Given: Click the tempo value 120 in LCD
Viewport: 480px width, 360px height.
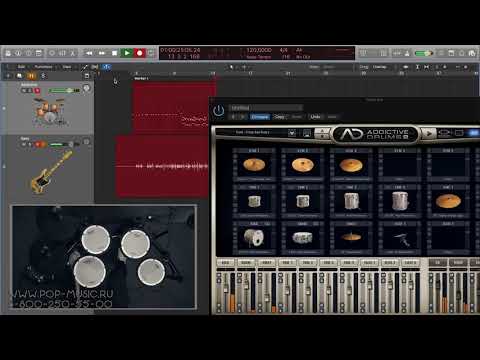Looking at the screenshot, I should (x=259, y=50).
